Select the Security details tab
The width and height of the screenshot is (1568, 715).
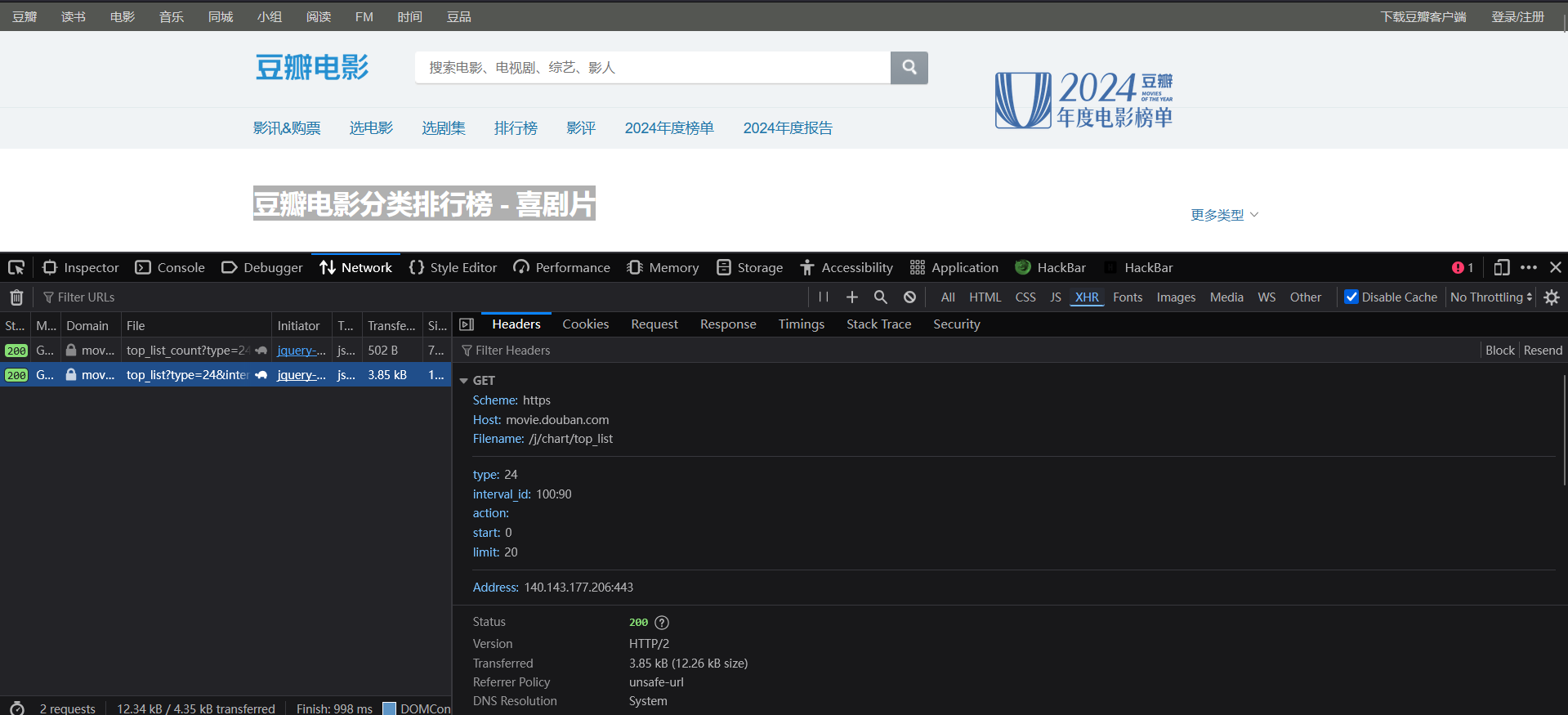(957, 324)
